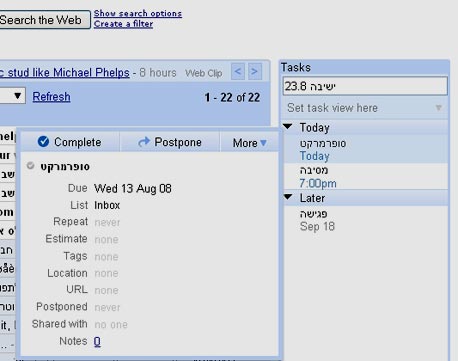Collapse the Later tasks section

click(288, 197)
